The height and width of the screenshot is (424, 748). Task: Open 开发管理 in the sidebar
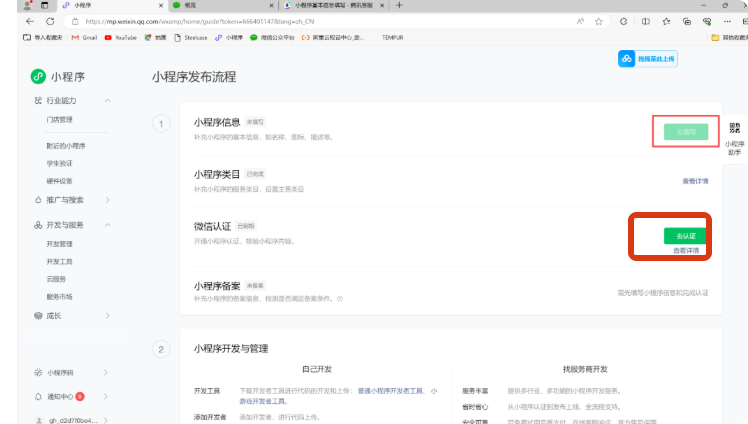(x=60, y=244)
